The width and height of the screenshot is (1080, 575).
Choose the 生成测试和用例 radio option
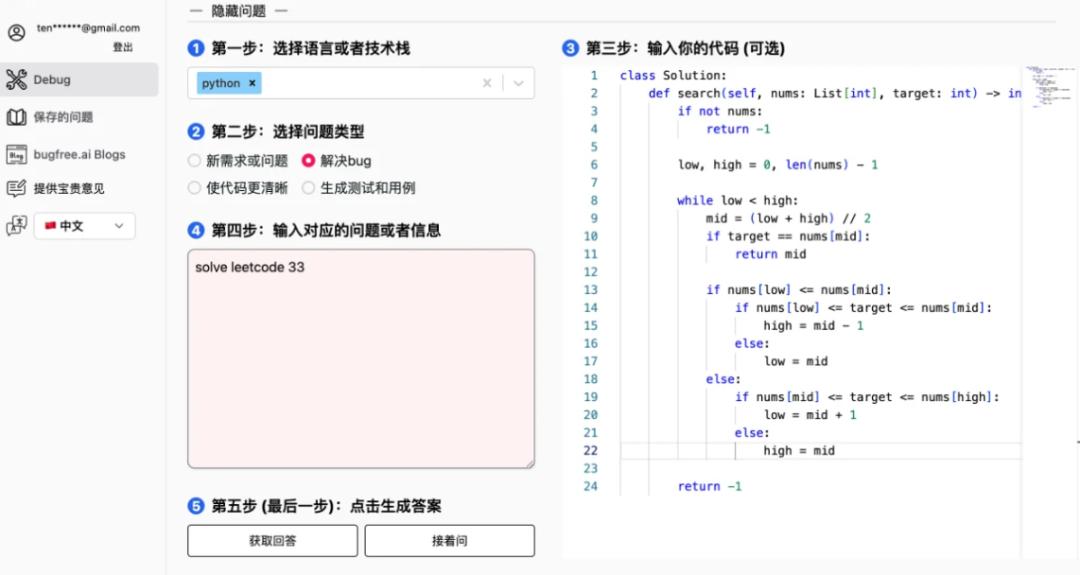click(x=308, y=188)
